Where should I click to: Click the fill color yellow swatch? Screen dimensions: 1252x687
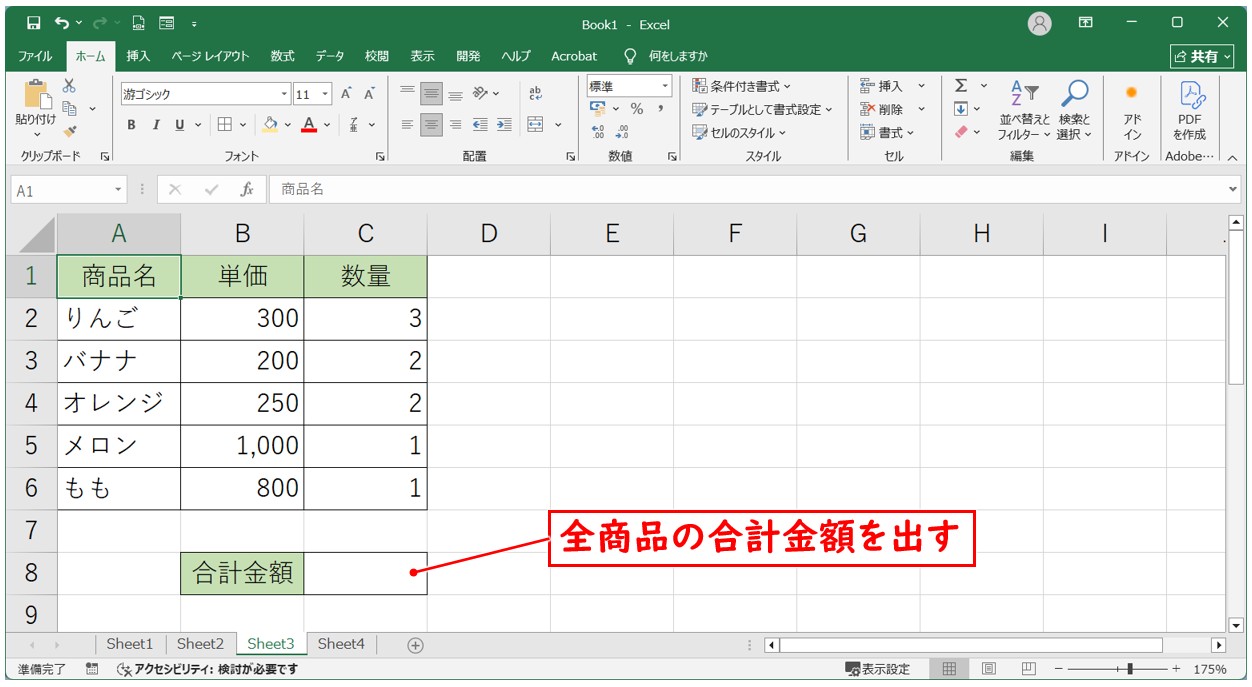(x=269, y=125)
